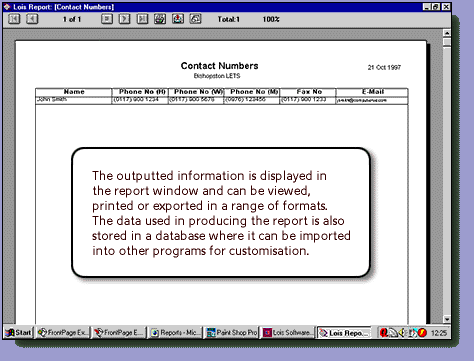Click the first red system tray icon
Screen dimensions: 474x361
(384, 333)
